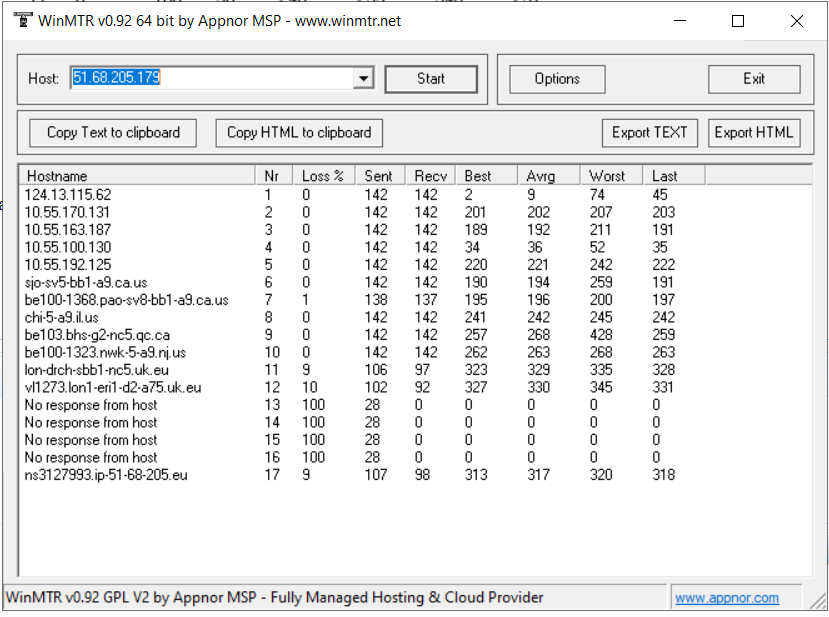
Task: Select the 124.13.115.62 hop row
Action: 68,195
